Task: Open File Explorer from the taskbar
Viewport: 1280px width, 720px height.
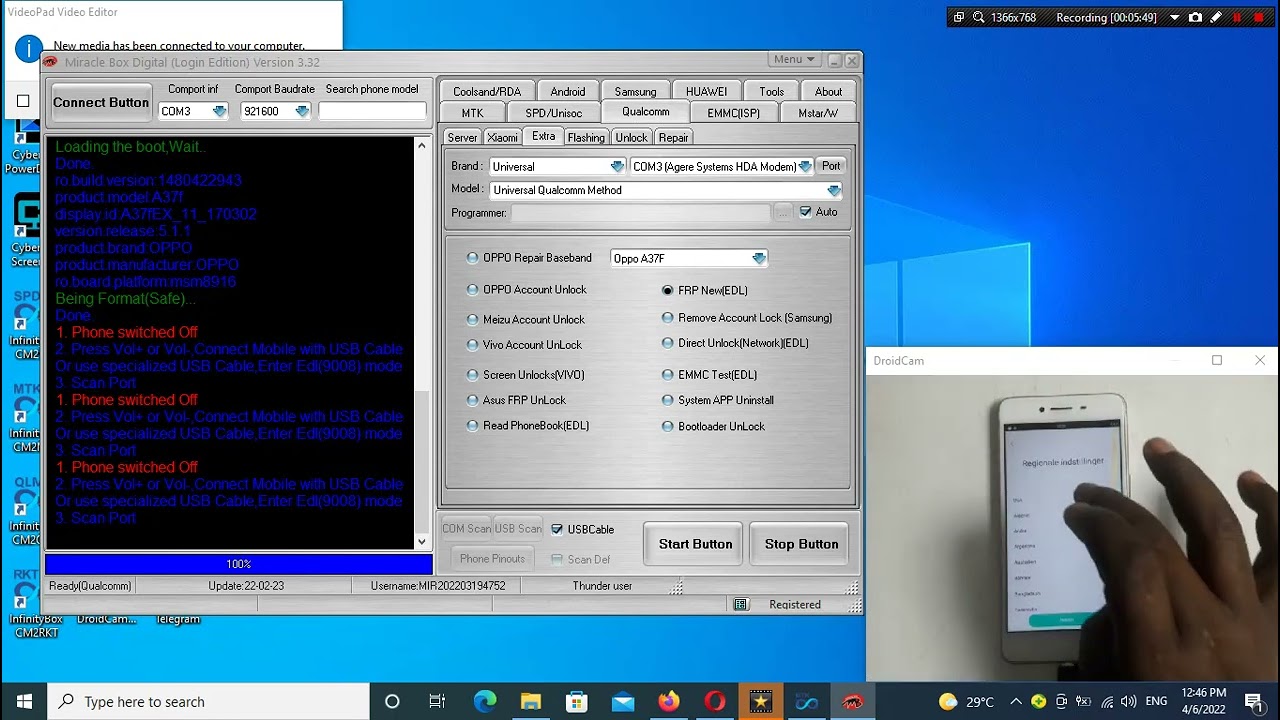Action: click(530, 701)
